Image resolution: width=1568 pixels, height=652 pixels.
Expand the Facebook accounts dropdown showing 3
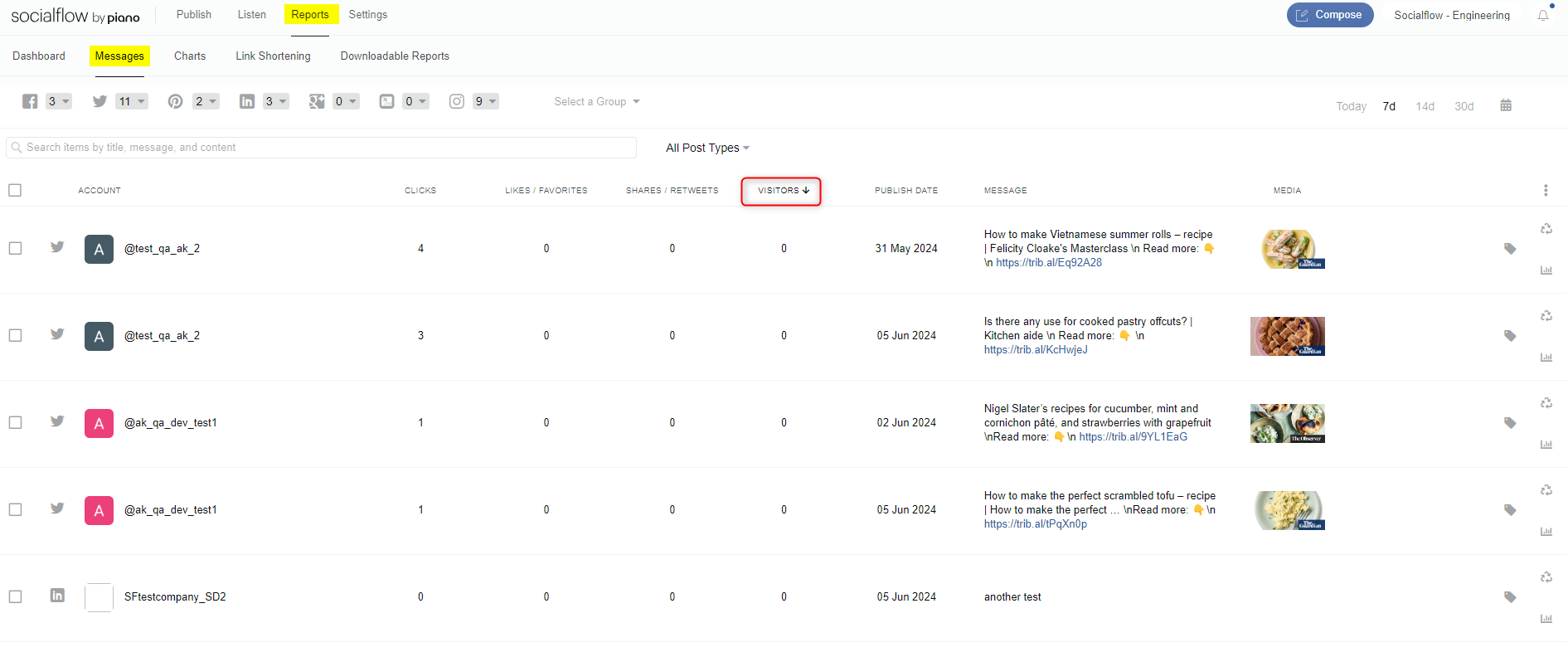(59, 101)
